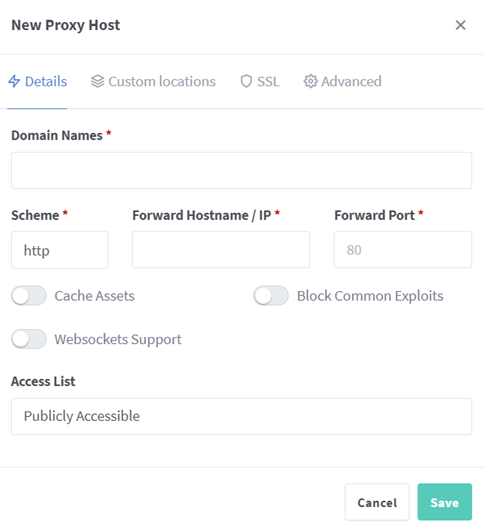
Task: Expand the Access List dropdown
Action: 241,416
